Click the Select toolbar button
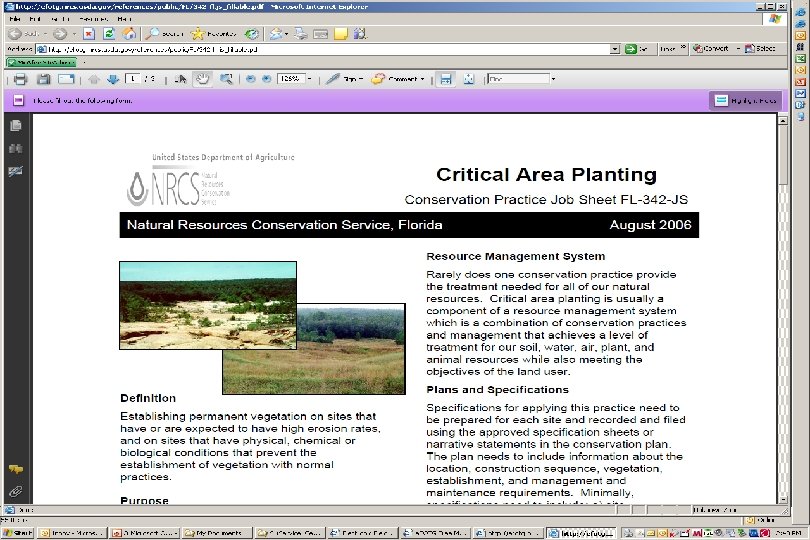The width and height of the screenshot is (810, 540). (x=760, y=49)
